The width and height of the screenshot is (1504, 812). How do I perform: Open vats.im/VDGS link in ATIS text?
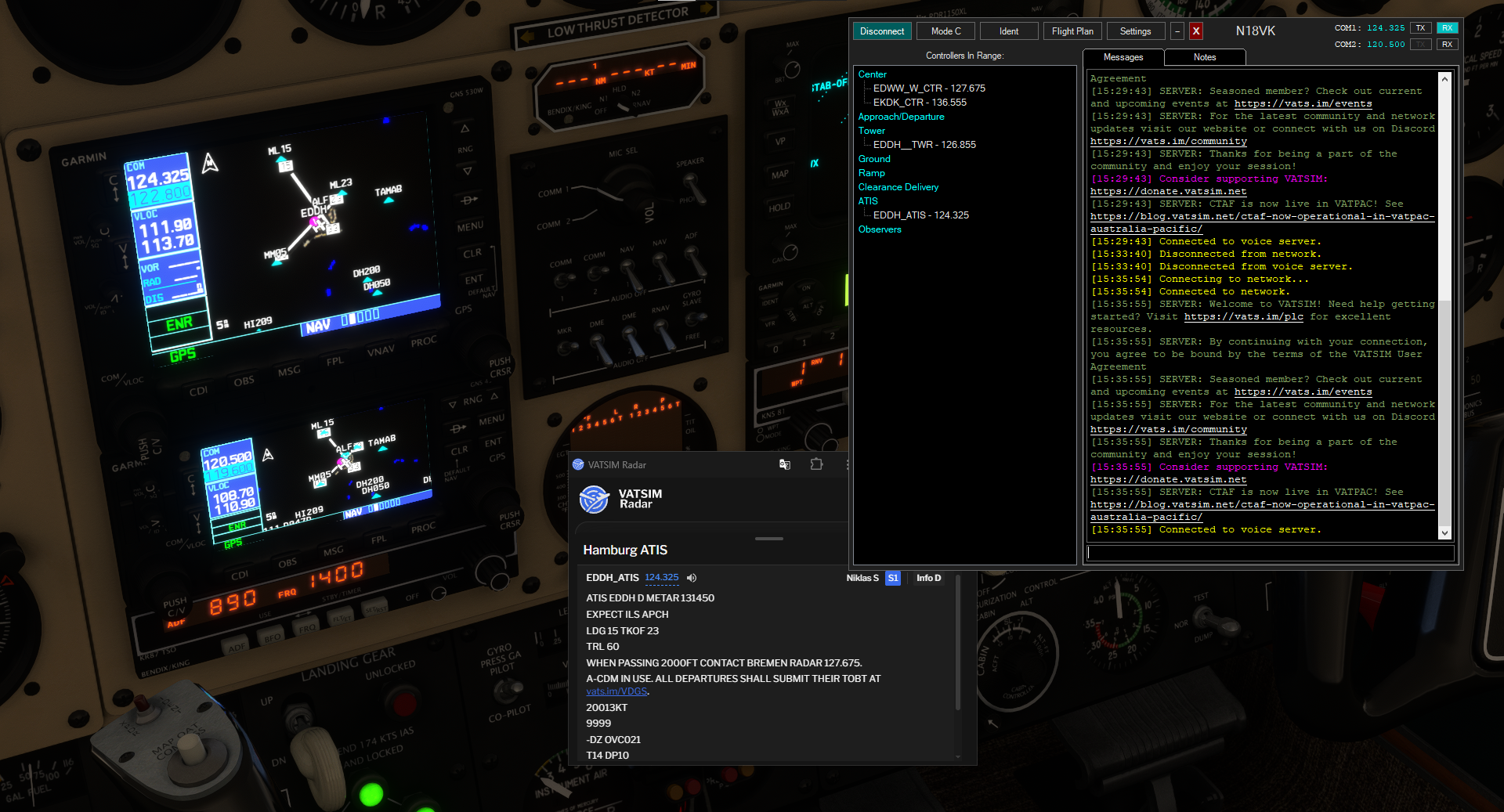tap(616, 691)
